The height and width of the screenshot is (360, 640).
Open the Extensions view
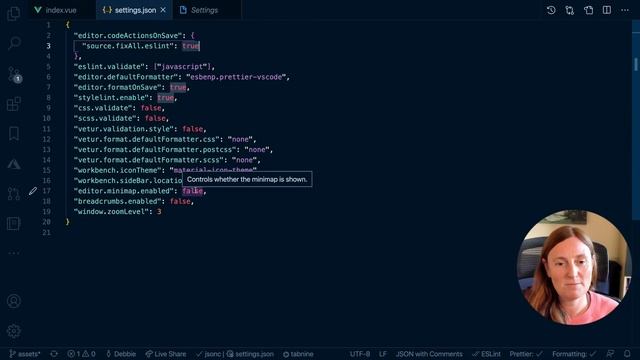(14, 103)
